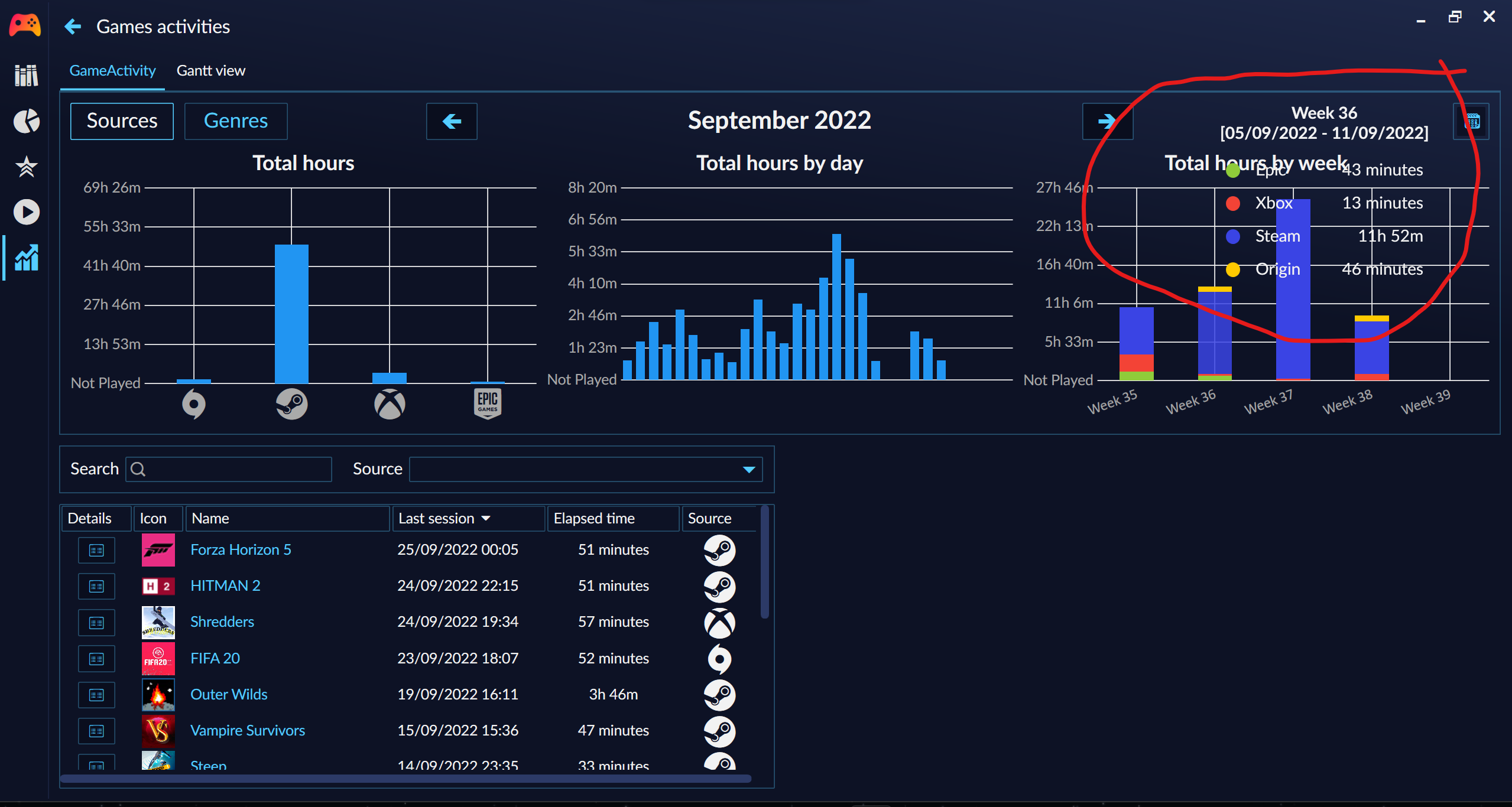Screen dimensions: 1512x807
Task: Open details for Forza Horizon 5 row
Action: click(96, 551)
